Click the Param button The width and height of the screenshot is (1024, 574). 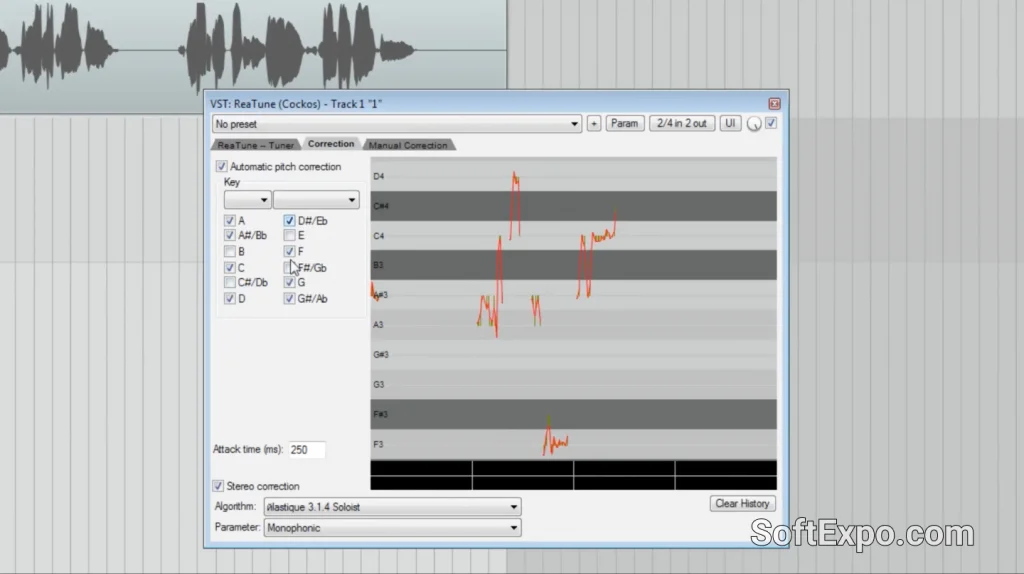pos(624,124)
